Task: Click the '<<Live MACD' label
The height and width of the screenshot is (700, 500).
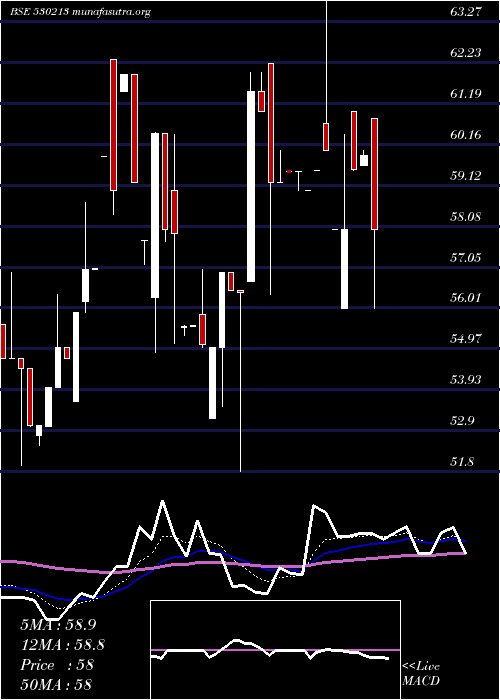Action: pyautogui.click(x=421, y=674)
